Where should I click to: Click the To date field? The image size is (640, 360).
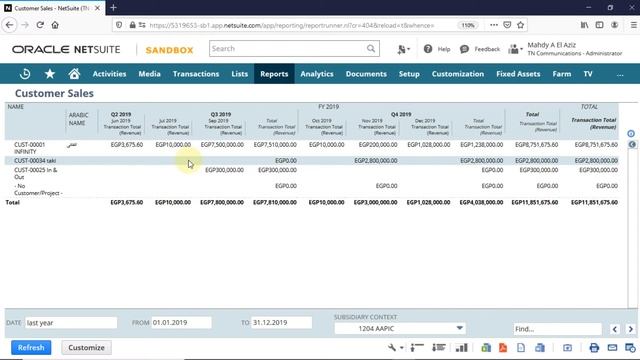(x=282, y=322)
